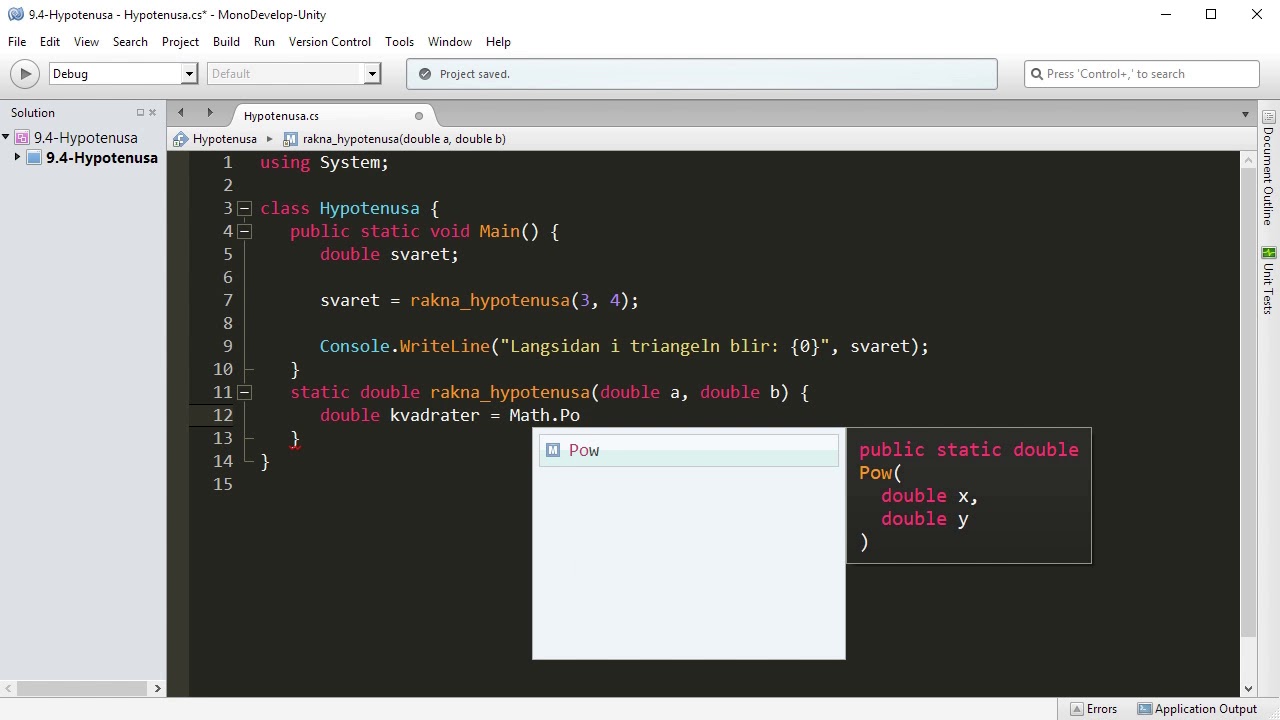Open the Version Control menu

330,42
